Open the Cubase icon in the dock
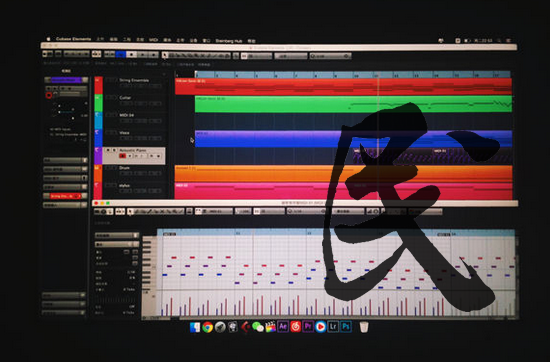The height and width of the screenshot is (362, 550). [245, 327]
